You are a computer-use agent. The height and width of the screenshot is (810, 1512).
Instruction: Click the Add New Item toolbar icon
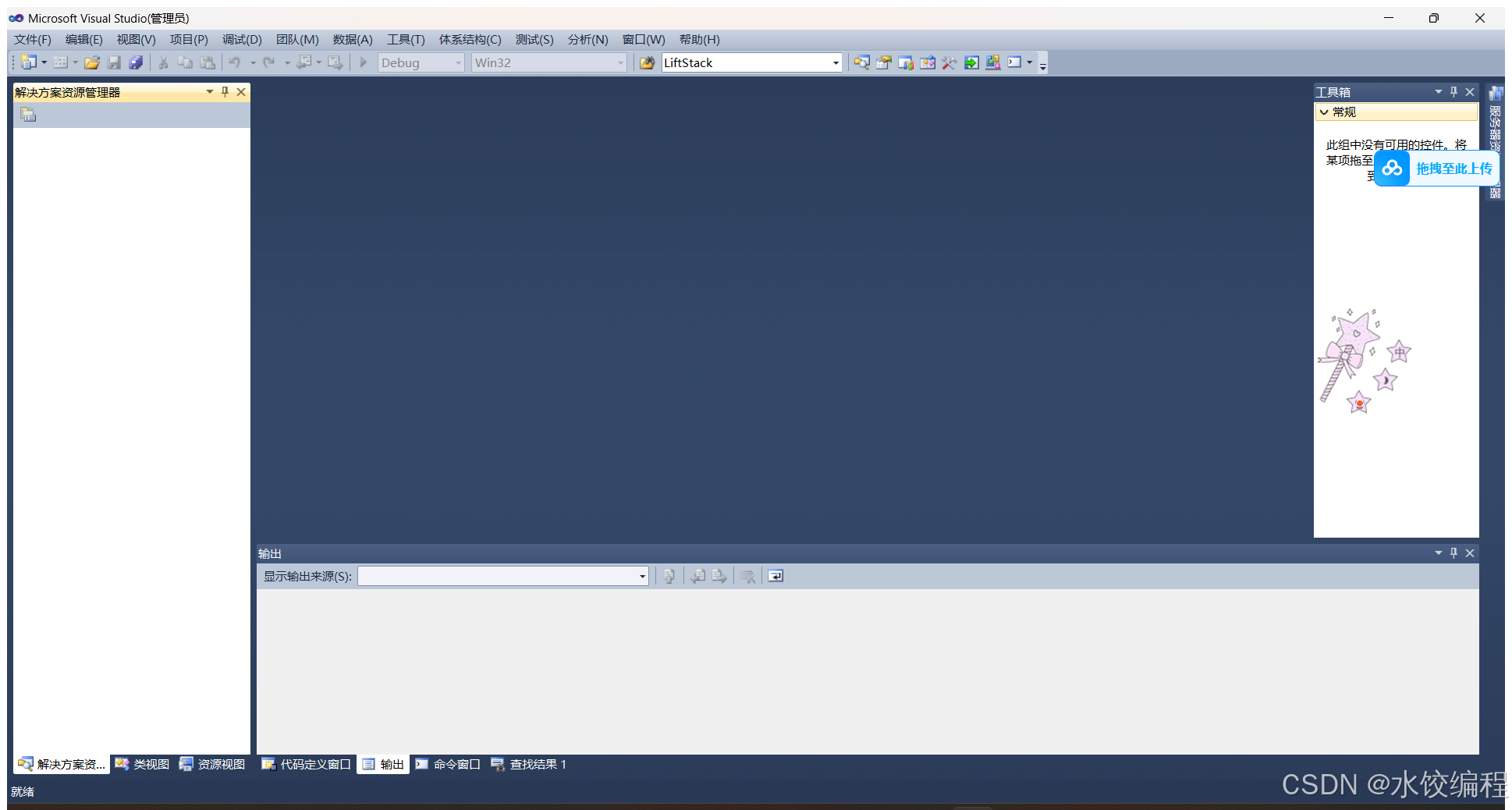[x=61, y=62]
